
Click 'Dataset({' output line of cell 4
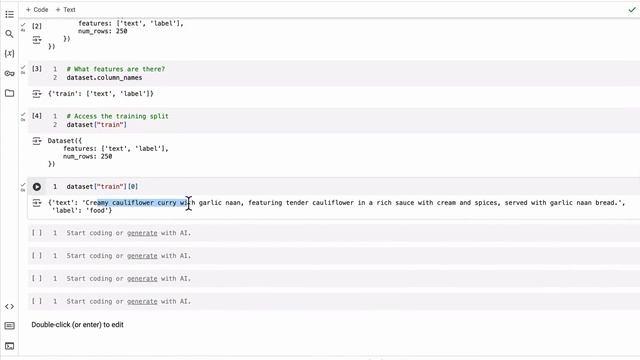pos(64,141)
